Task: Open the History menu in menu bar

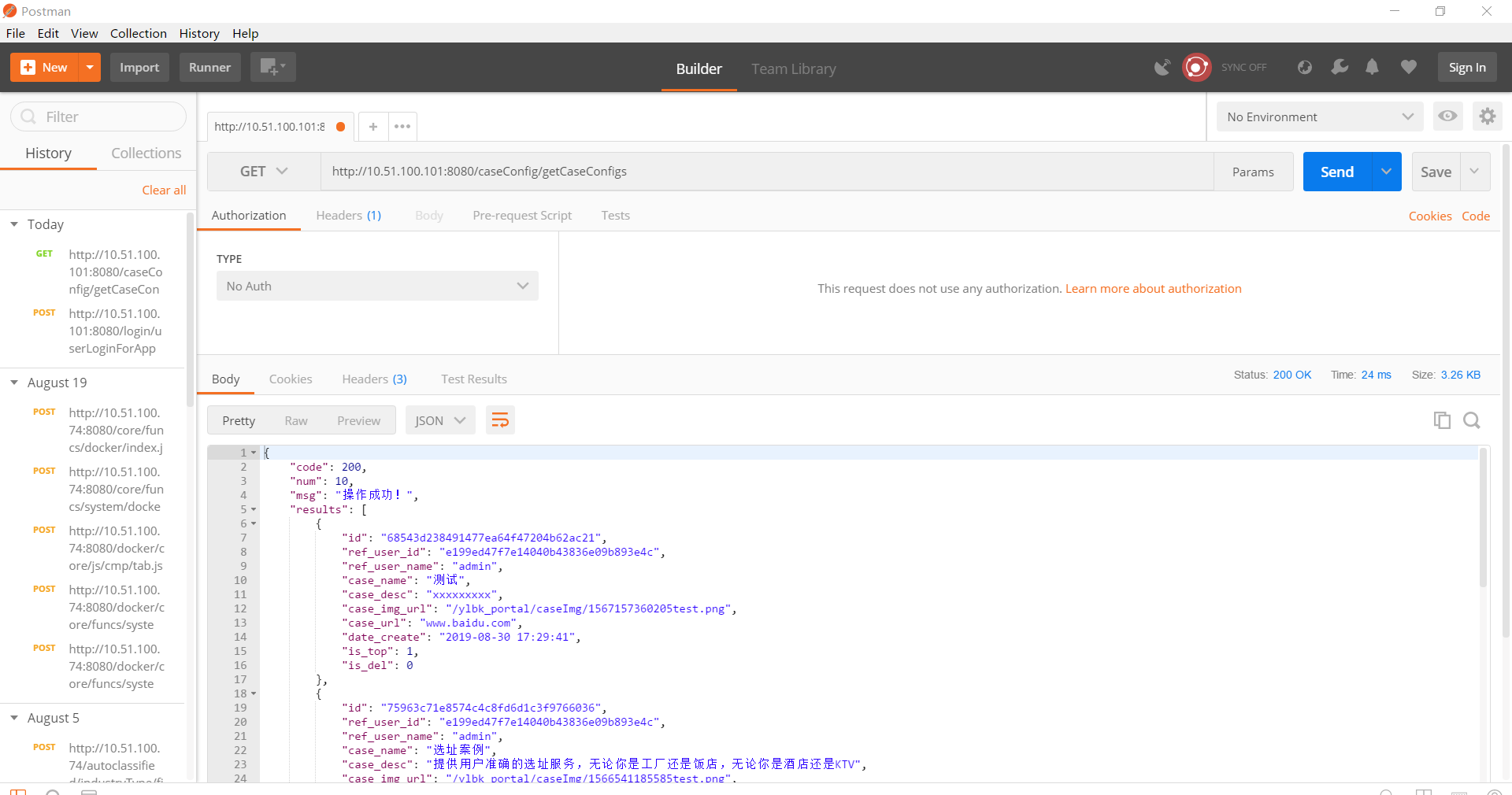Action: (x=198, y=33)
